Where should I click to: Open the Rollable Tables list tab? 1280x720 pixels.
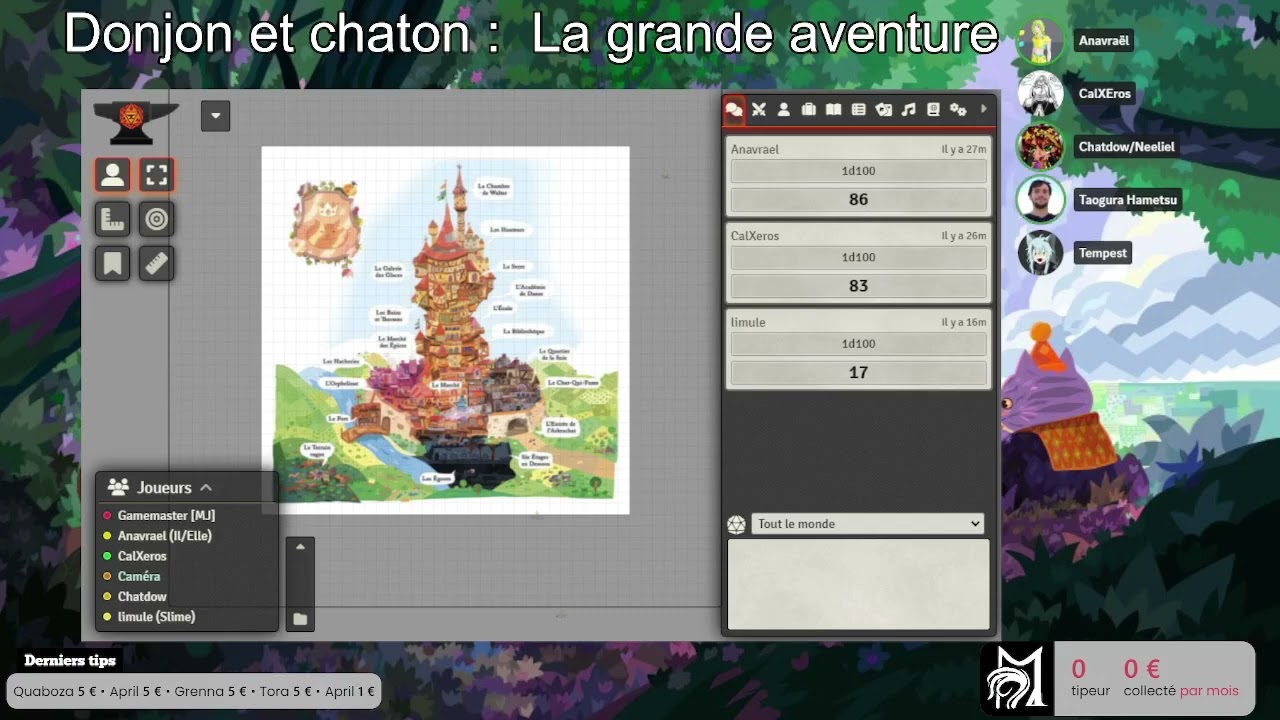[x=858, y=110]
